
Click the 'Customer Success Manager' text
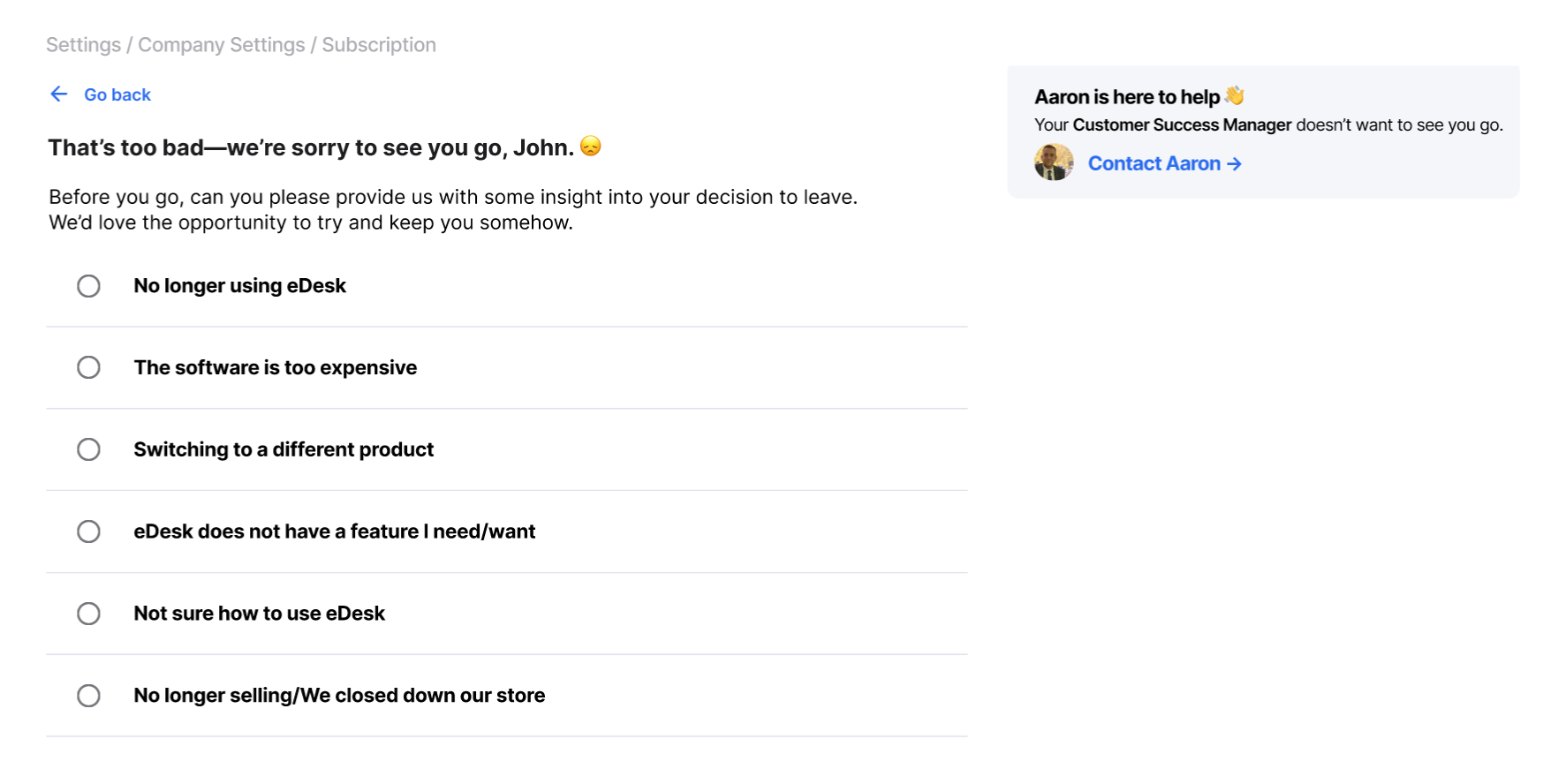pos(1182,124)
